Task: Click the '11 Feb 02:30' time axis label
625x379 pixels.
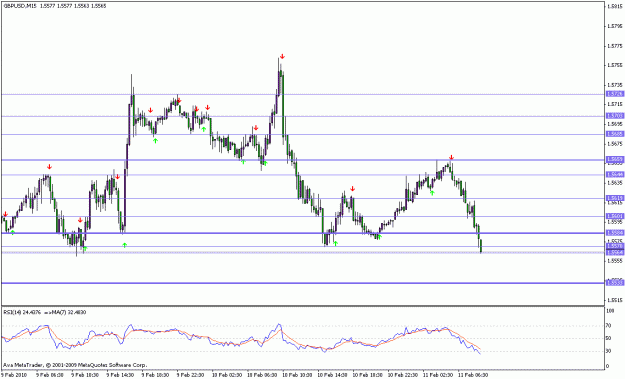Action: [x=438, y=375]
